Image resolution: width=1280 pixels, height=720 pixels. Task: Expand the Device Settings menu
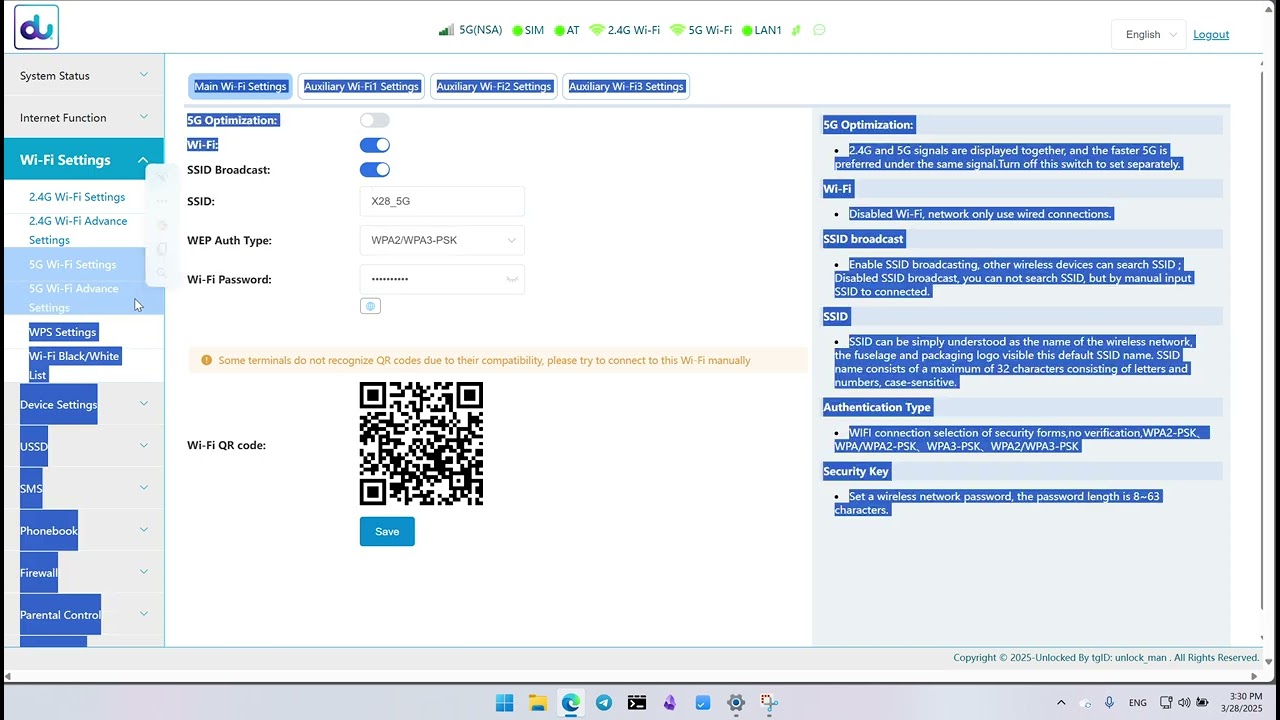[82, 405]
